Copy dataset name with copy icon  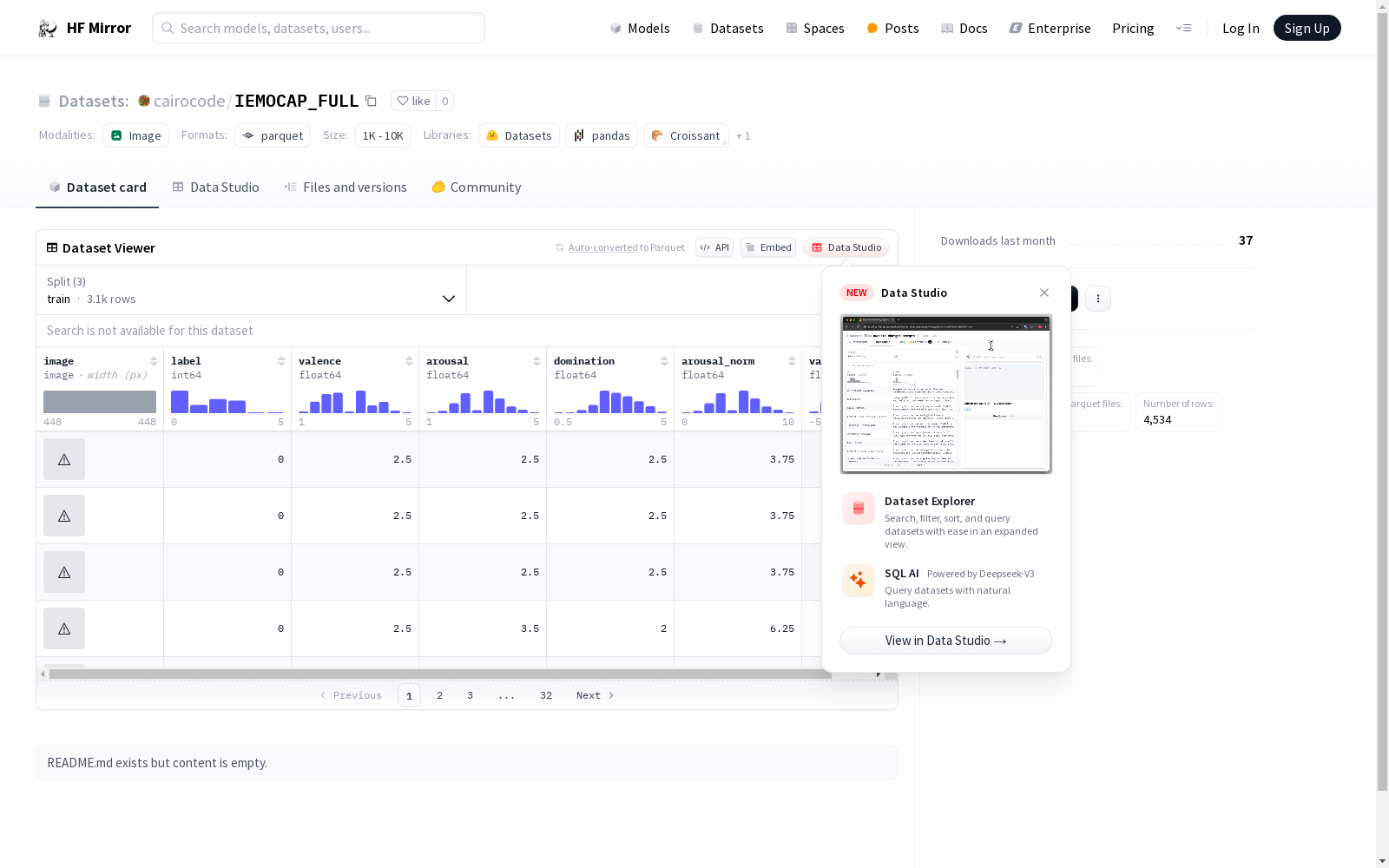pyautogui.click(x=371, y=102)
